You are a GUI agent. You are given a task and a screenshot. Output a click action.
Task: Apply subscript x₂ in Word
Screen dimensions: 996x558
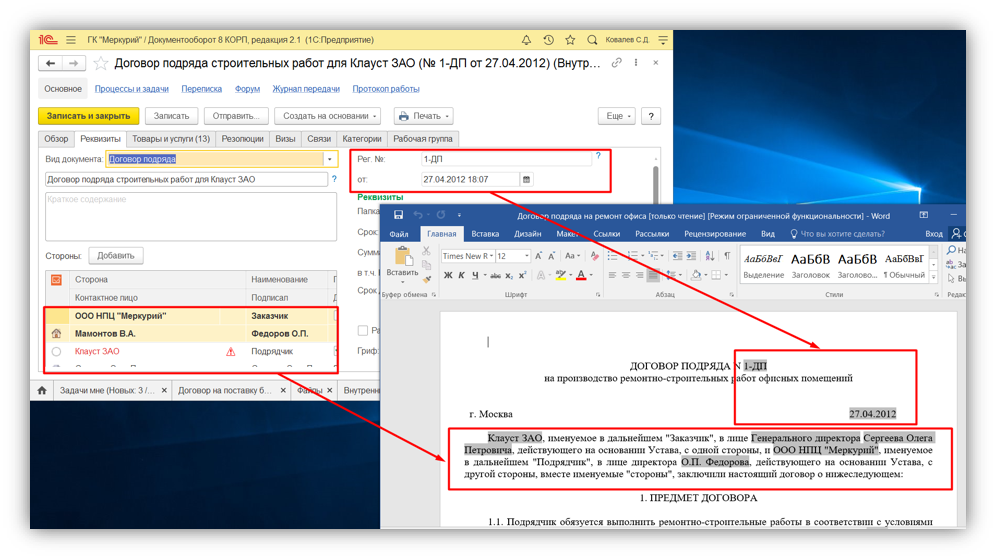click(509, 275)
